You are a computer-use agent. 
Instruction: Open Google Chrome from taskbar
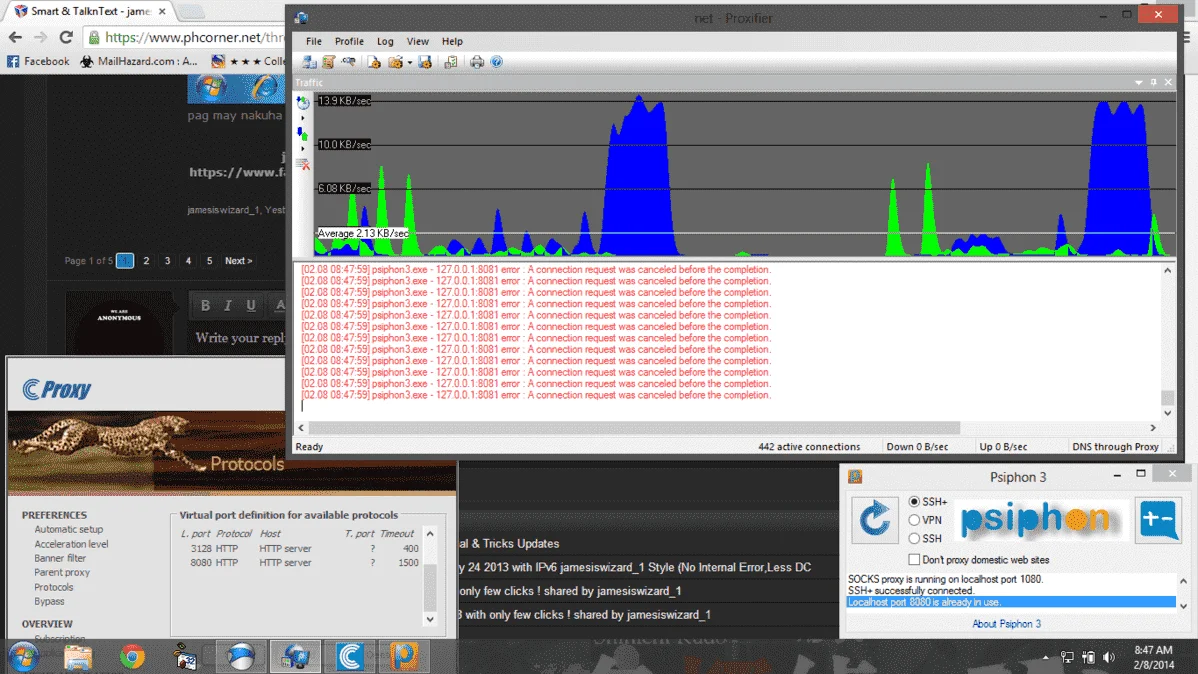pyautogui.click(x=132, y=656)
